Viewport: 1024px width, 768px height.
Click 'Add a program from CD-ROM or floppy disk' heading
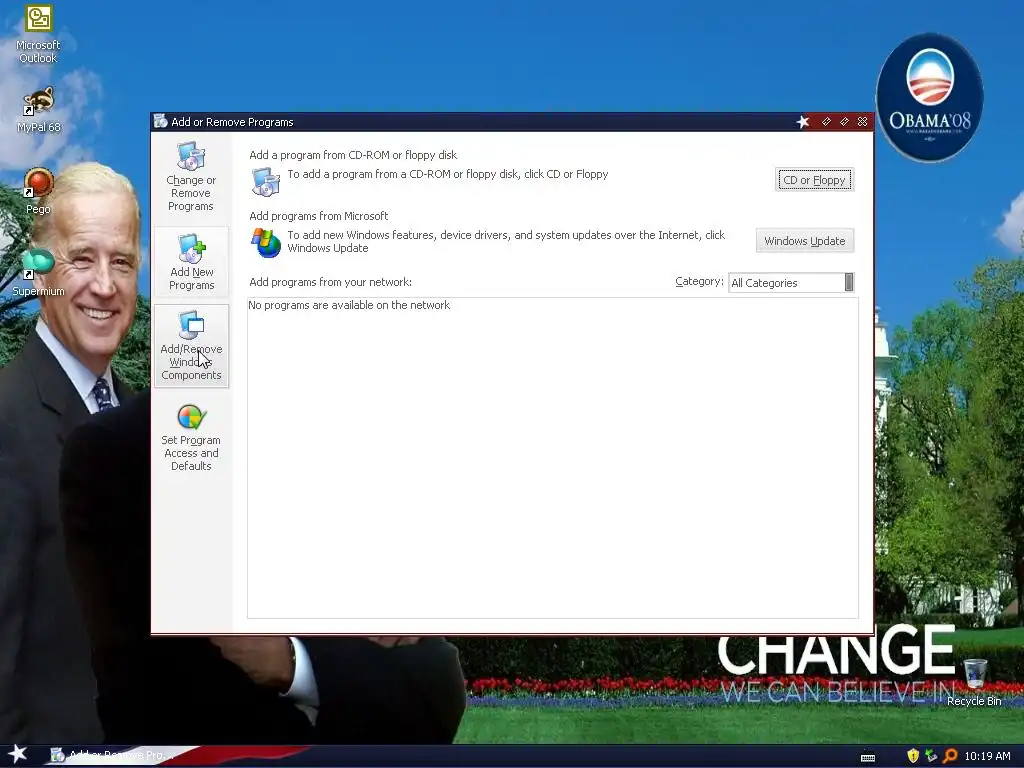353,155
